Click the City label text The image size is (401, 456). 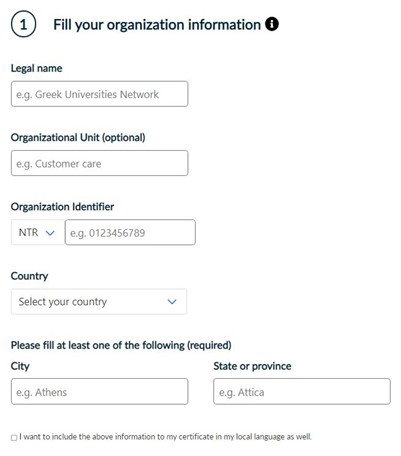click(20, 366)
